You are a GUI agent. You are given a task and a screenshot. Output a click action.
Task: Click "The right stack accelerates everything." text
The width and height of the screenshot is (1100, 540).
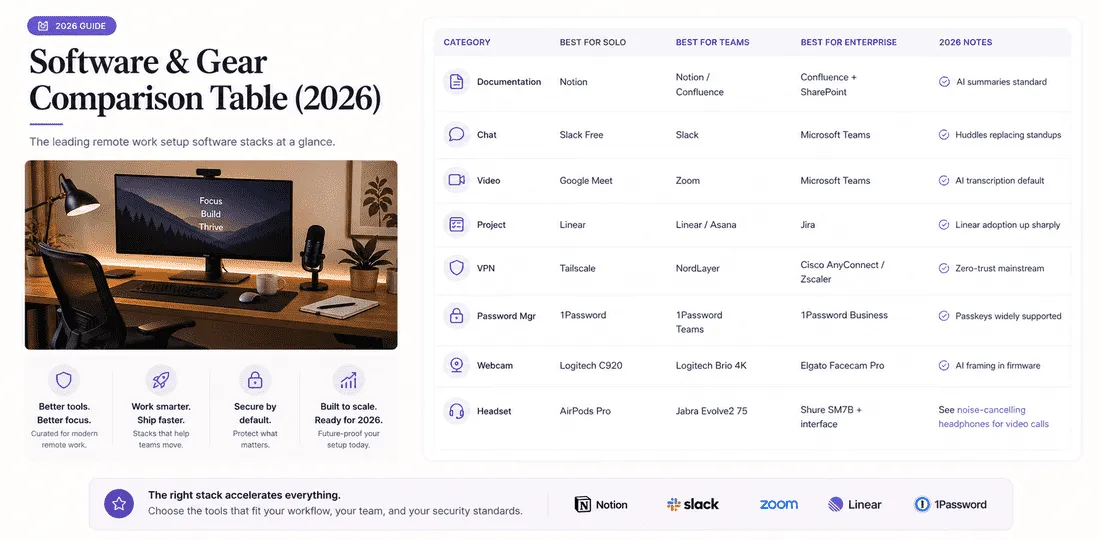pos(244,494)
